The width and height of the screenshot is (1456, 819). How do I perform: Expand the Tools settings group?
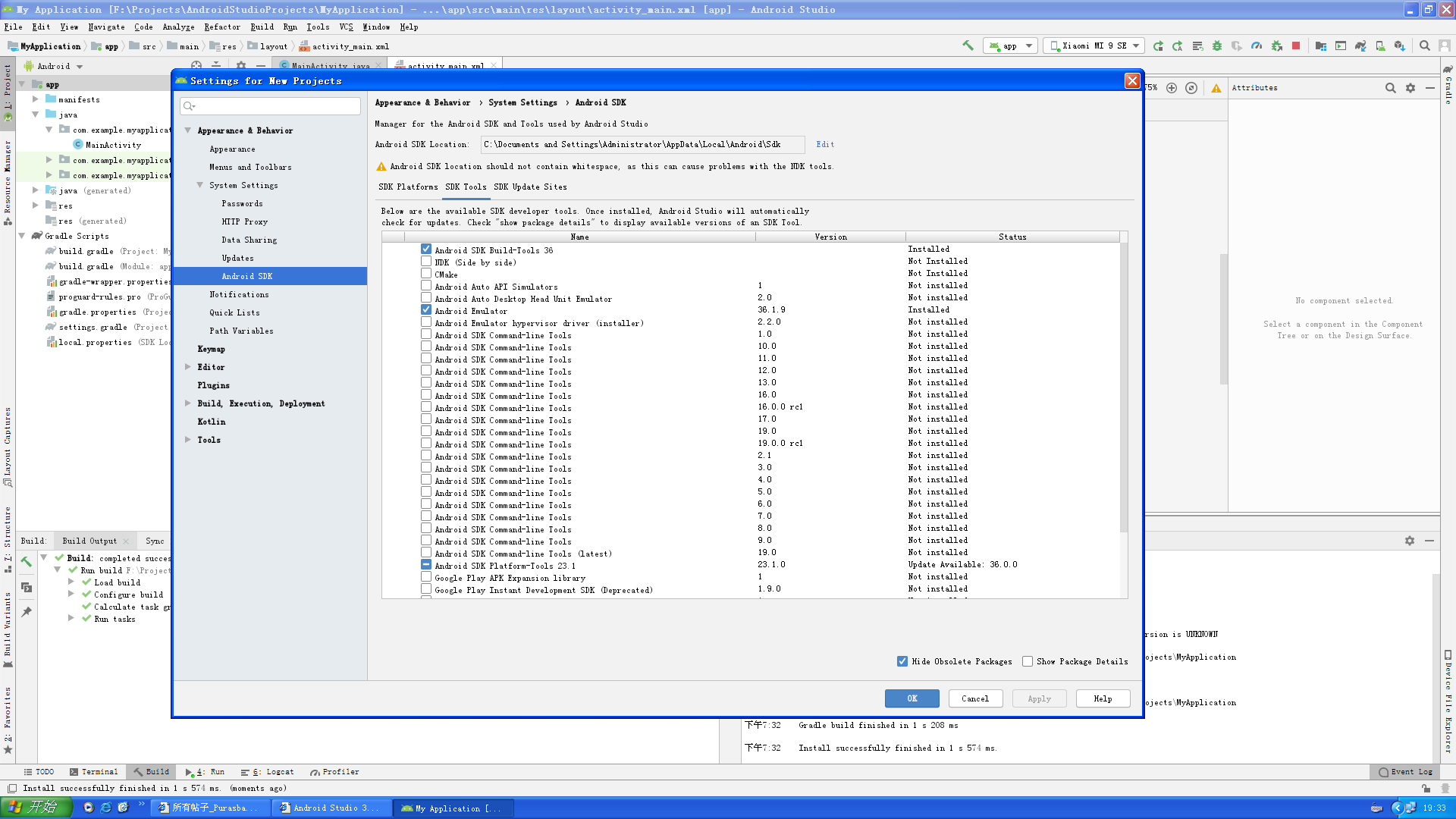click(187, 440)
